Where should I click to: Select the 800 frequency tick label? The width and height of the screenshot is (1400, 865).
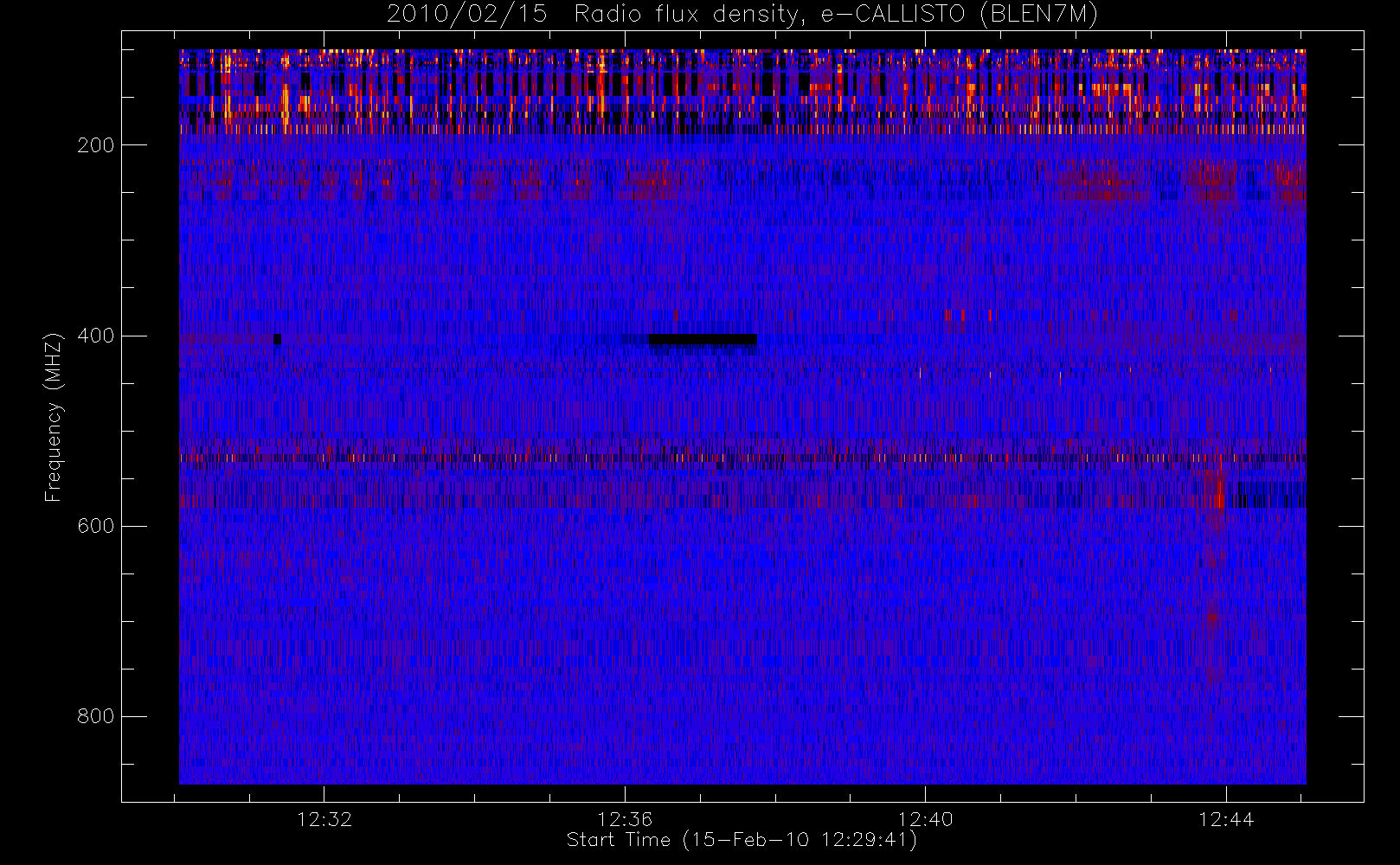pyautogui.click(x=95, y=716)
